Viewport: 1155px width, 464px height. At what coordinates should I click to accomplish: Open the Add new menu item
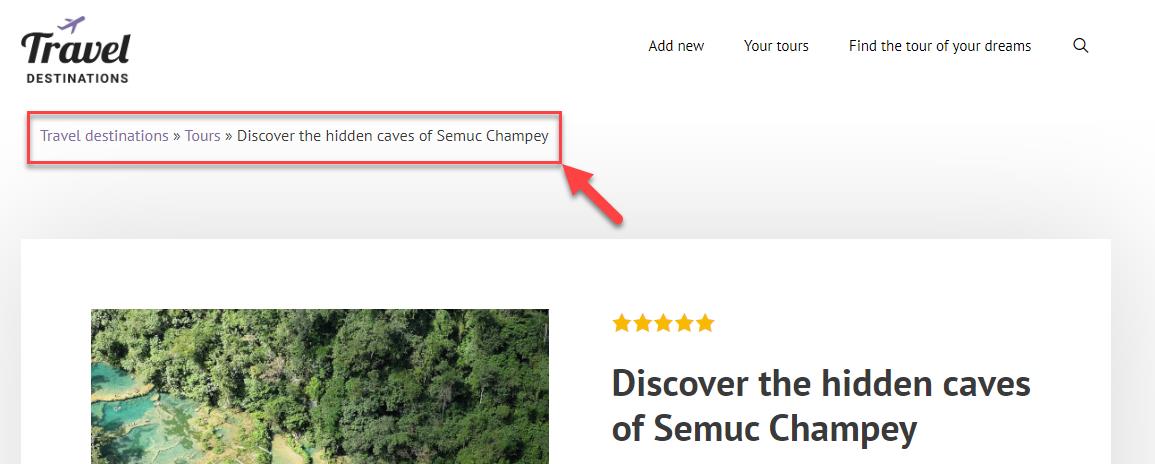[x=676, y=46]
